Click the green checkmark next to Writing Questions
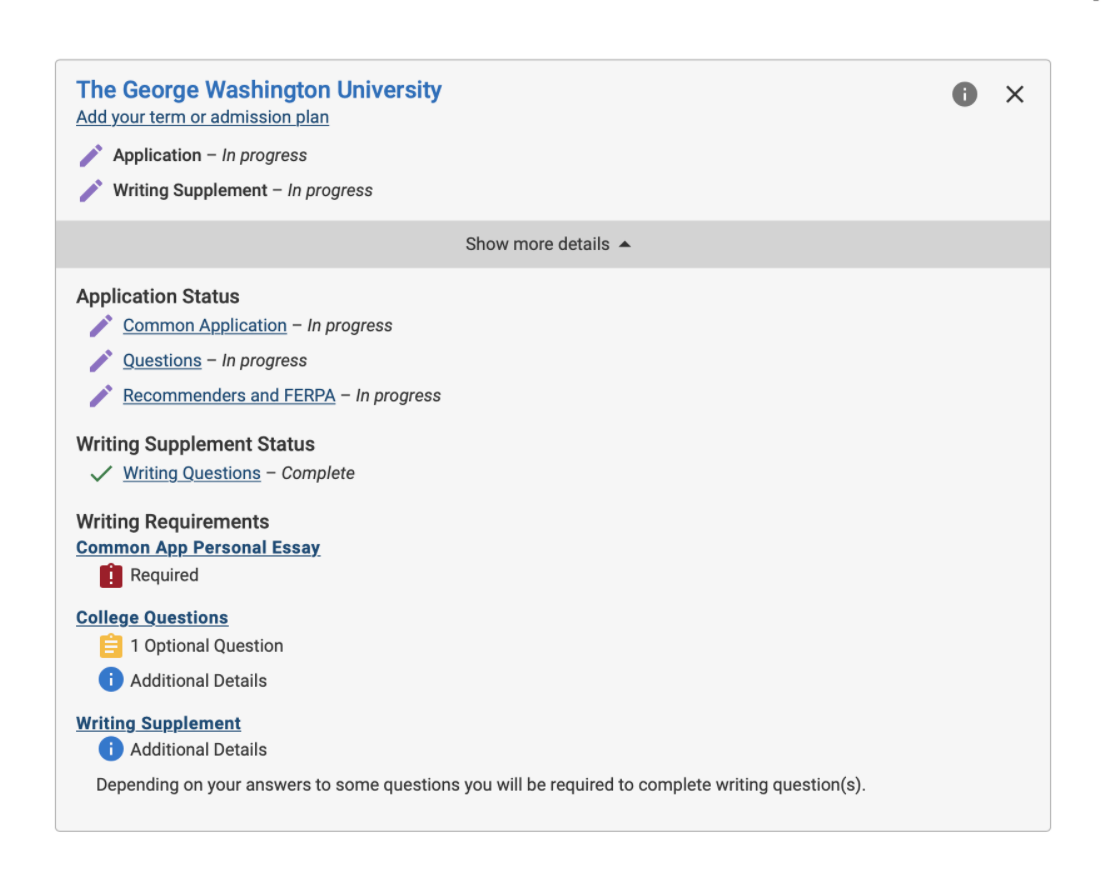 click(x=100, y=472)
